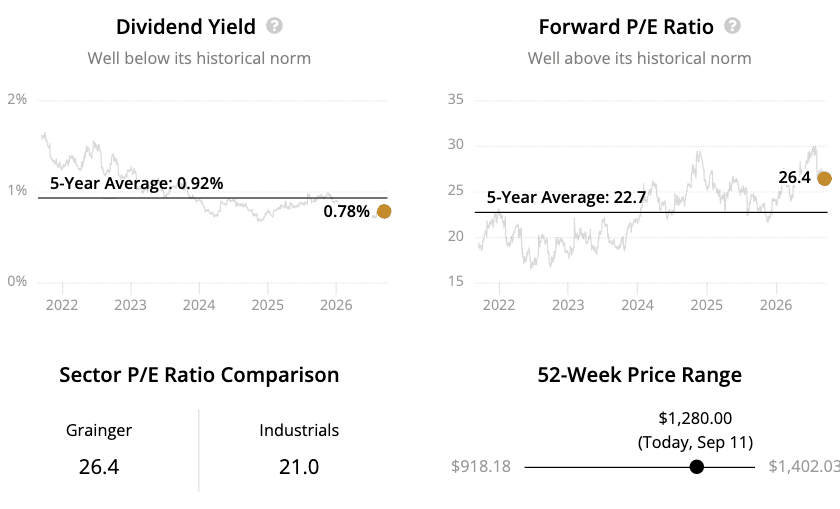The height and width of the screenshot is (509, 840).
Task: Click the $918.18 52-week low label
Action: pos(481,466)
